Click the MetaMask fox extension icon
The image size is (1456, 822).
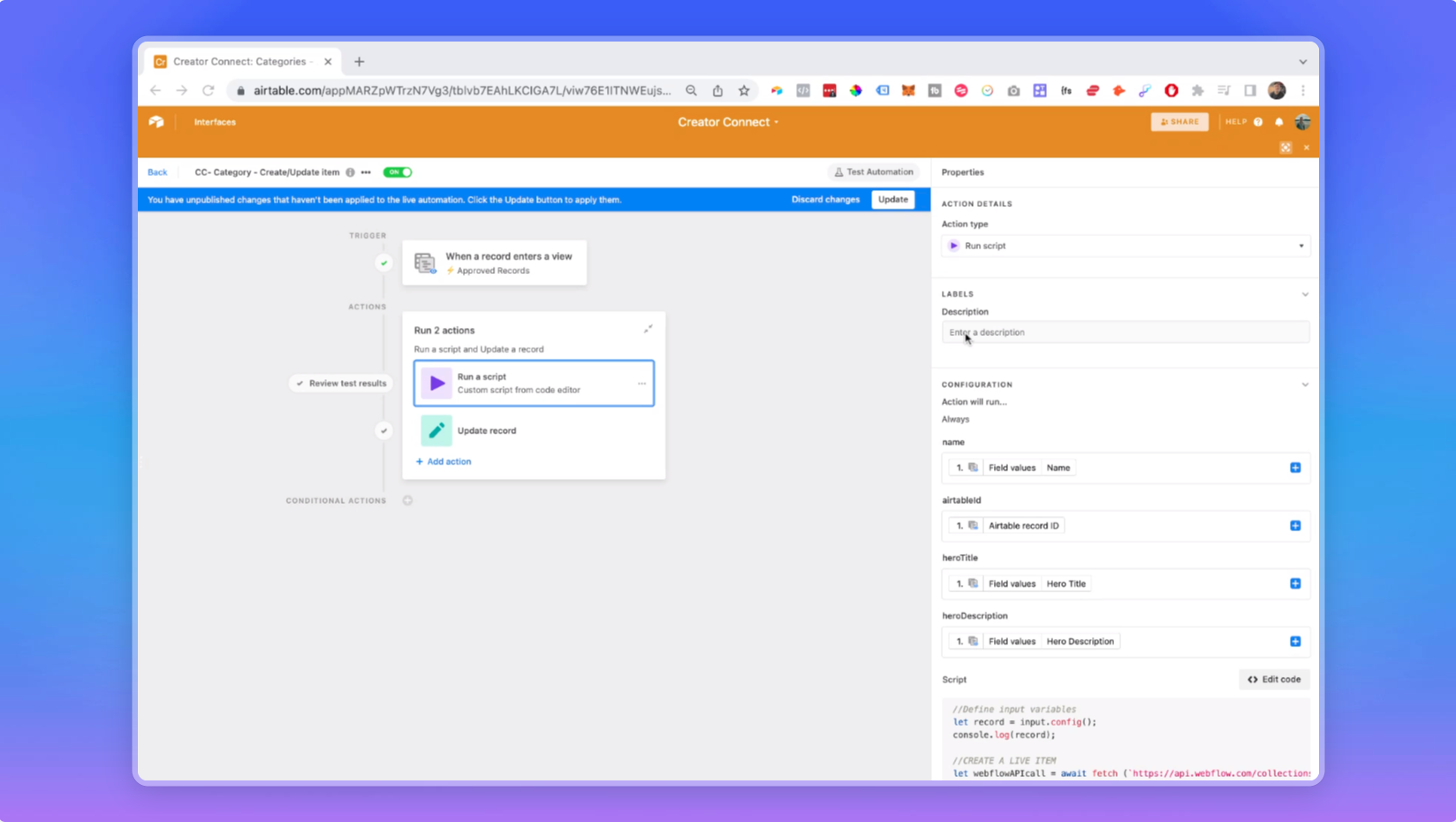click(908, 90)
